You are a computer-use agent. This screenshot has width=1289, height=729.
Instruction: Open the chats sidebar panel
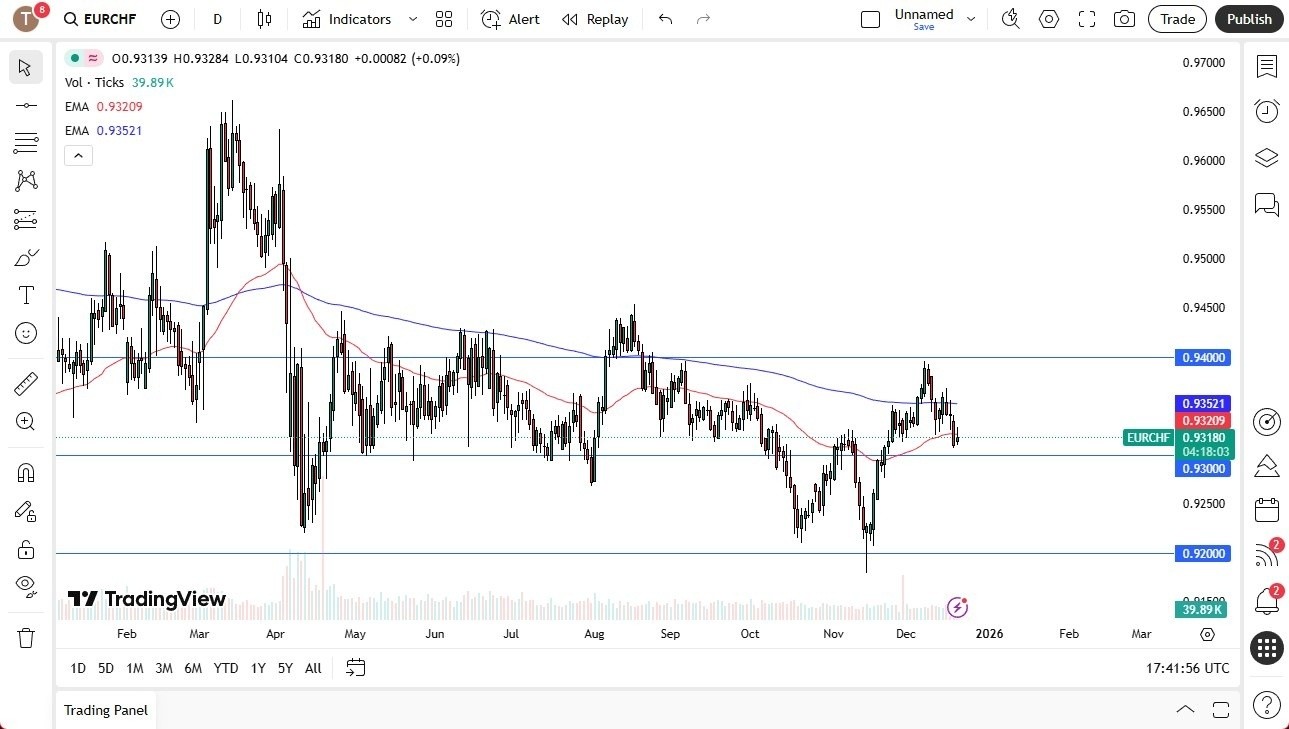pyautogui.click(x=1267, y=205)
